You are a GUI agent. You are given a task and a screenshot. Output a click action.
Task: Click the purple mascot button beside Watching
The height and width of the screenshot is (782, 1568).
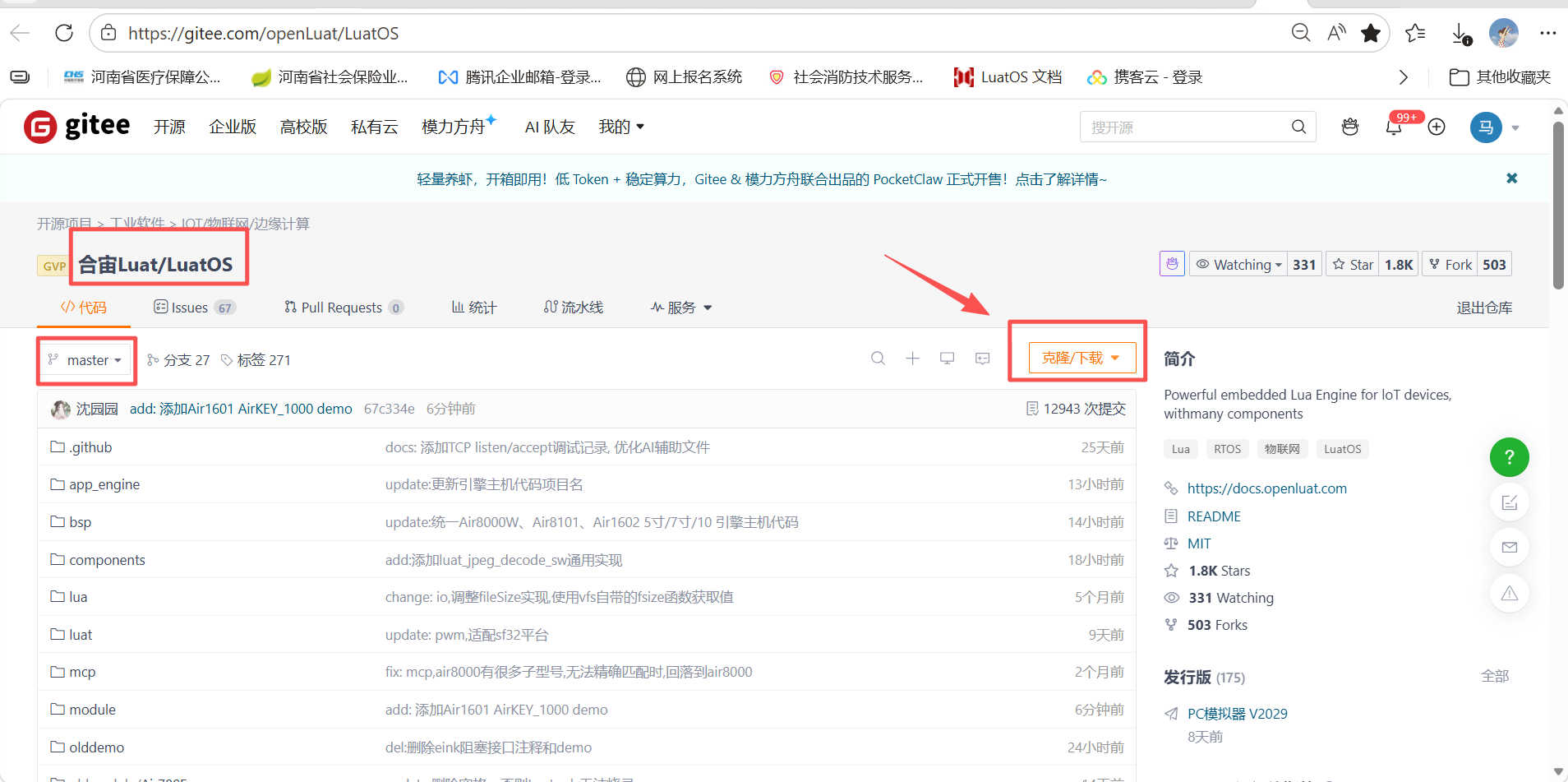pyautogui.click(x=1172, y=264)
